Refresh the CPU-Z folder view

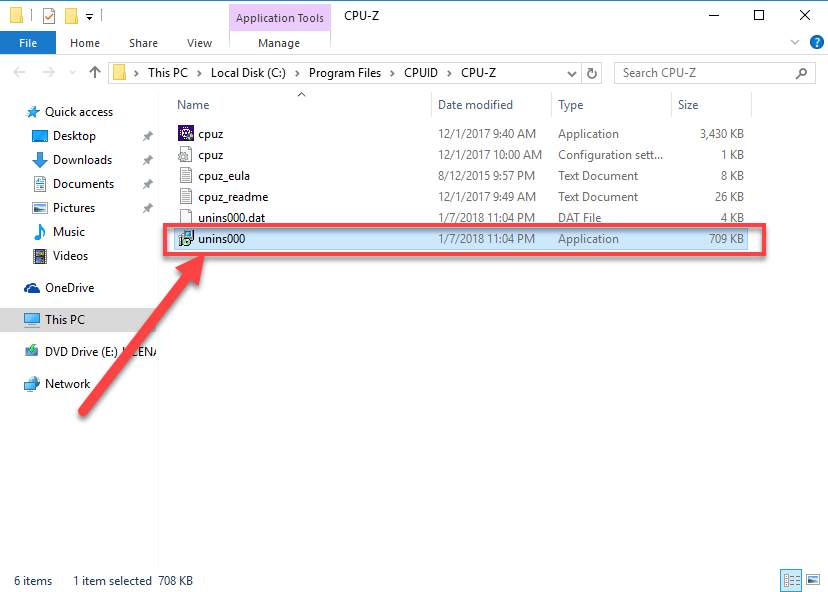click(592, 73)
